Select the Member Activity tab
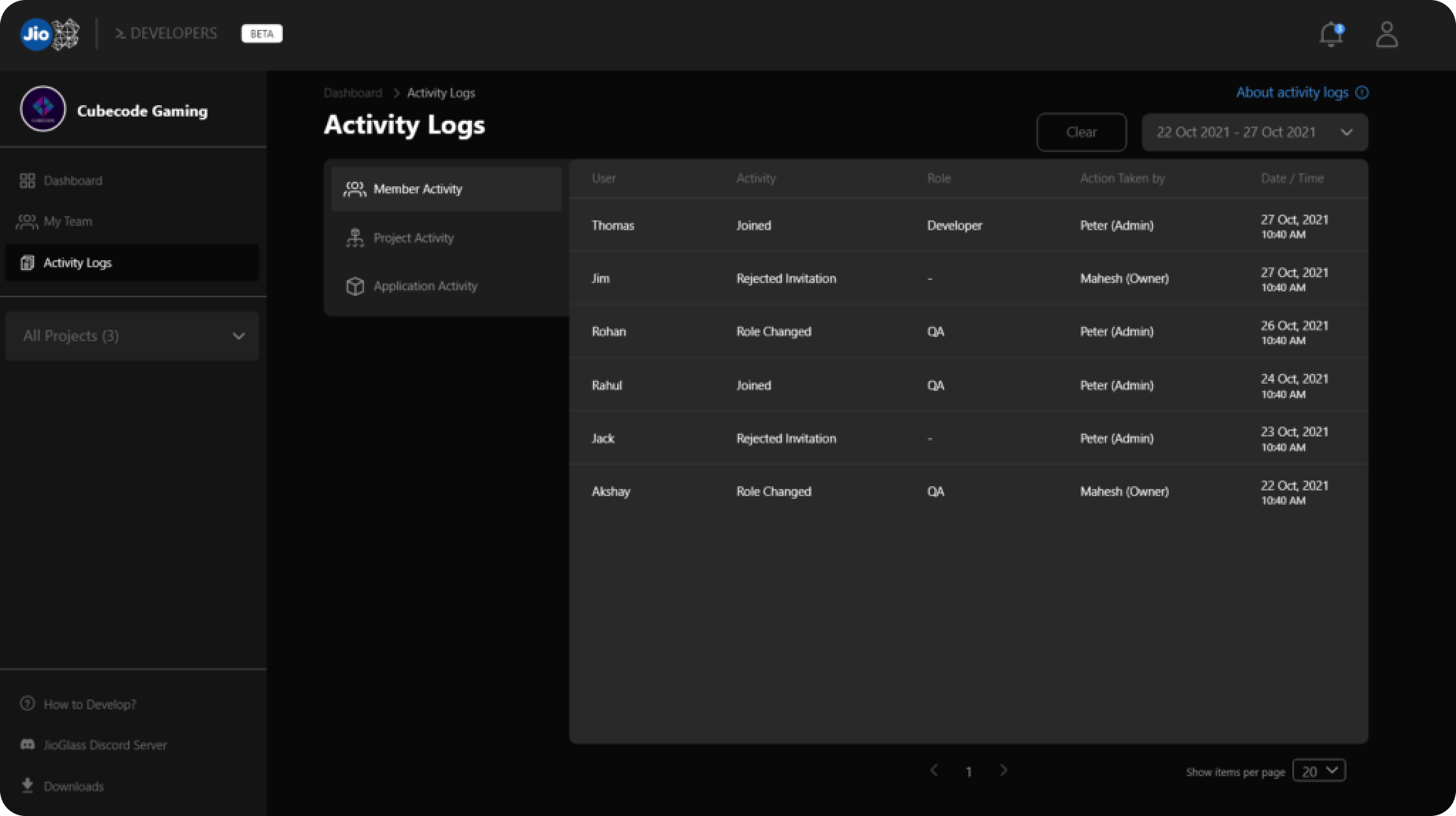1456x816 pixels. click(x=446, y=189)
